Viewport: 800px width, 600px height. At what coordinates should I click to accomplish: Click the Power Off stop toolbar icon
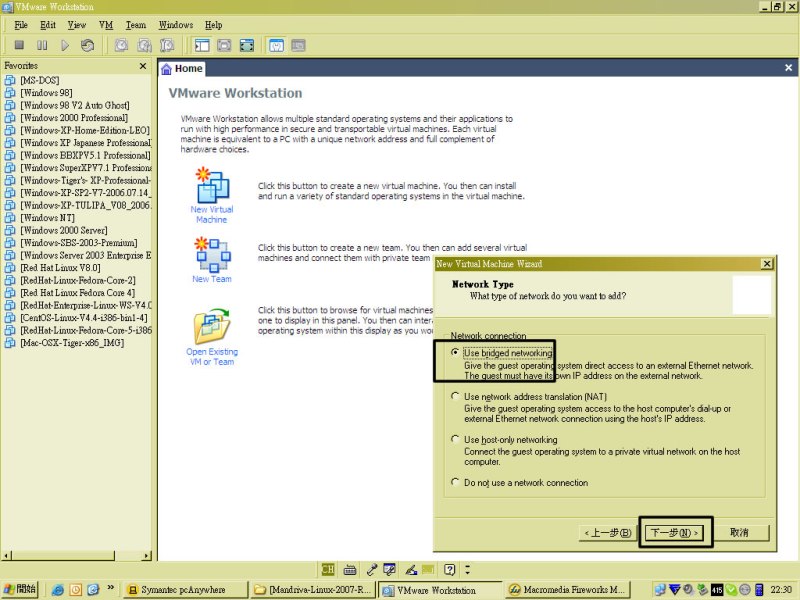point(19,45)
